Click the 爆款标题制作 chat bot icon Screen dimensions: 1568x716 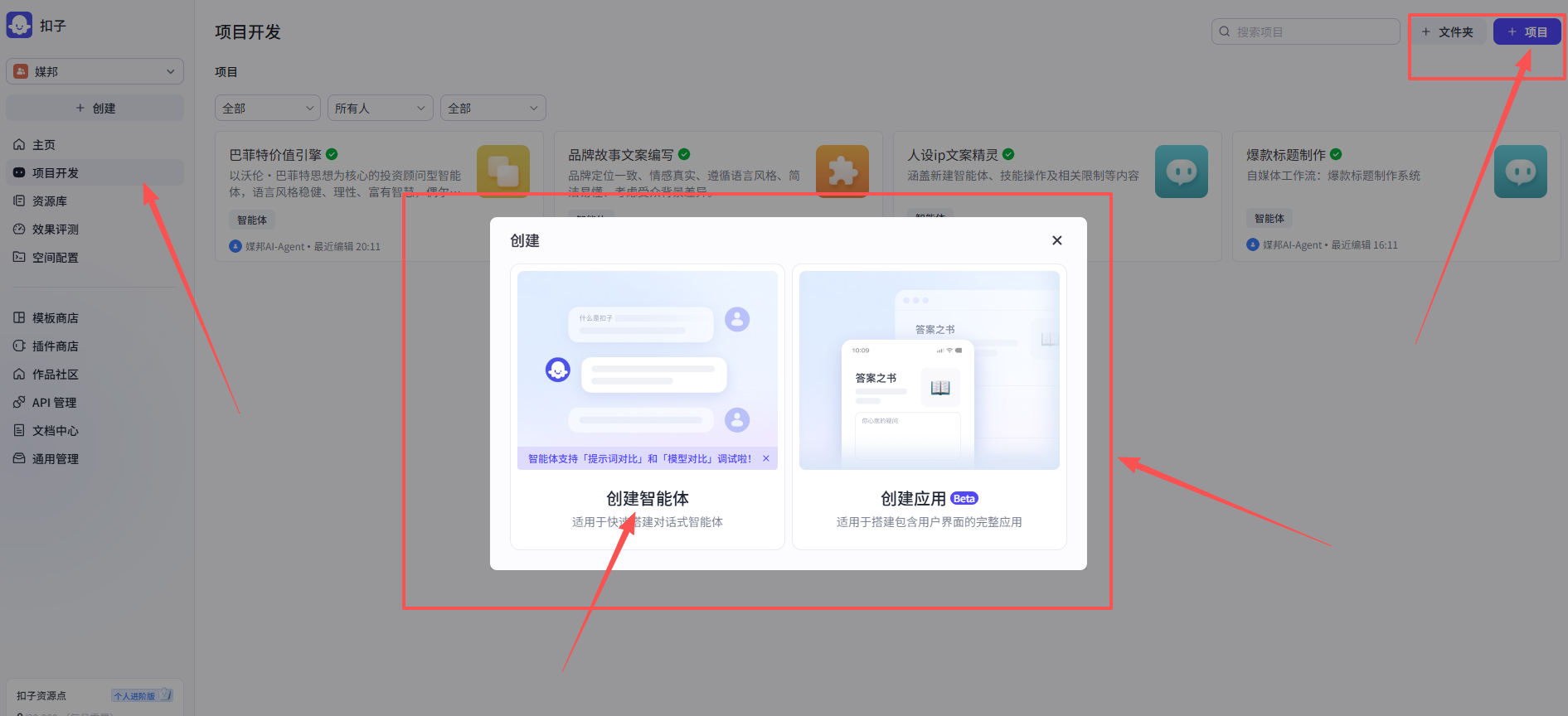coord(1521,172)
